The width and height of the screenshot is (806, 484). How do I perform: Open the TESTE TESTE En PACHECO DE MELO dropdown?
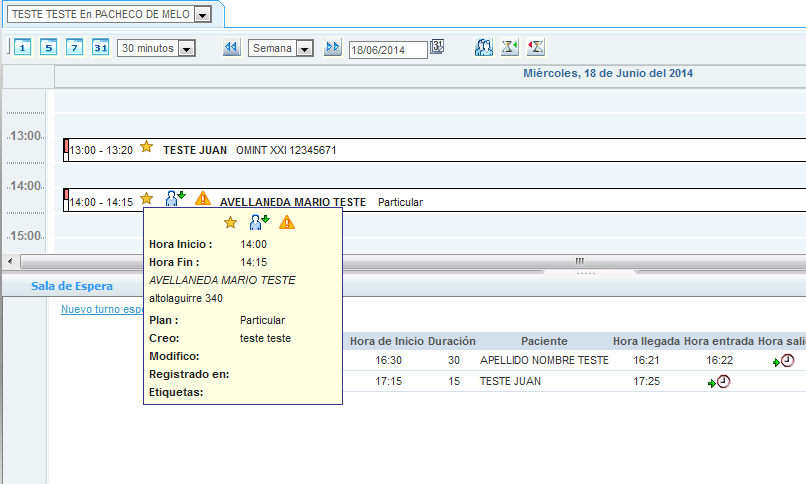203,15
